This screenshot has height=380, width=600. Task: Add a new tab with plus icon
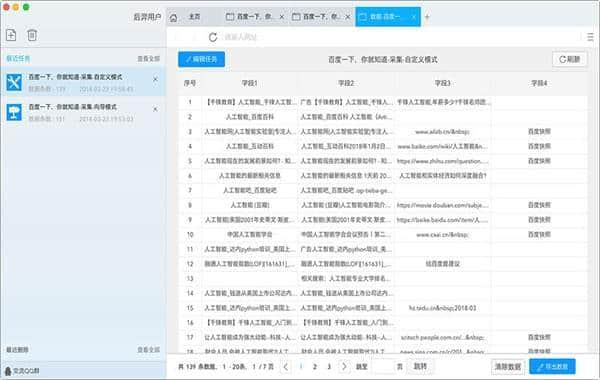[x=427, y=17]
